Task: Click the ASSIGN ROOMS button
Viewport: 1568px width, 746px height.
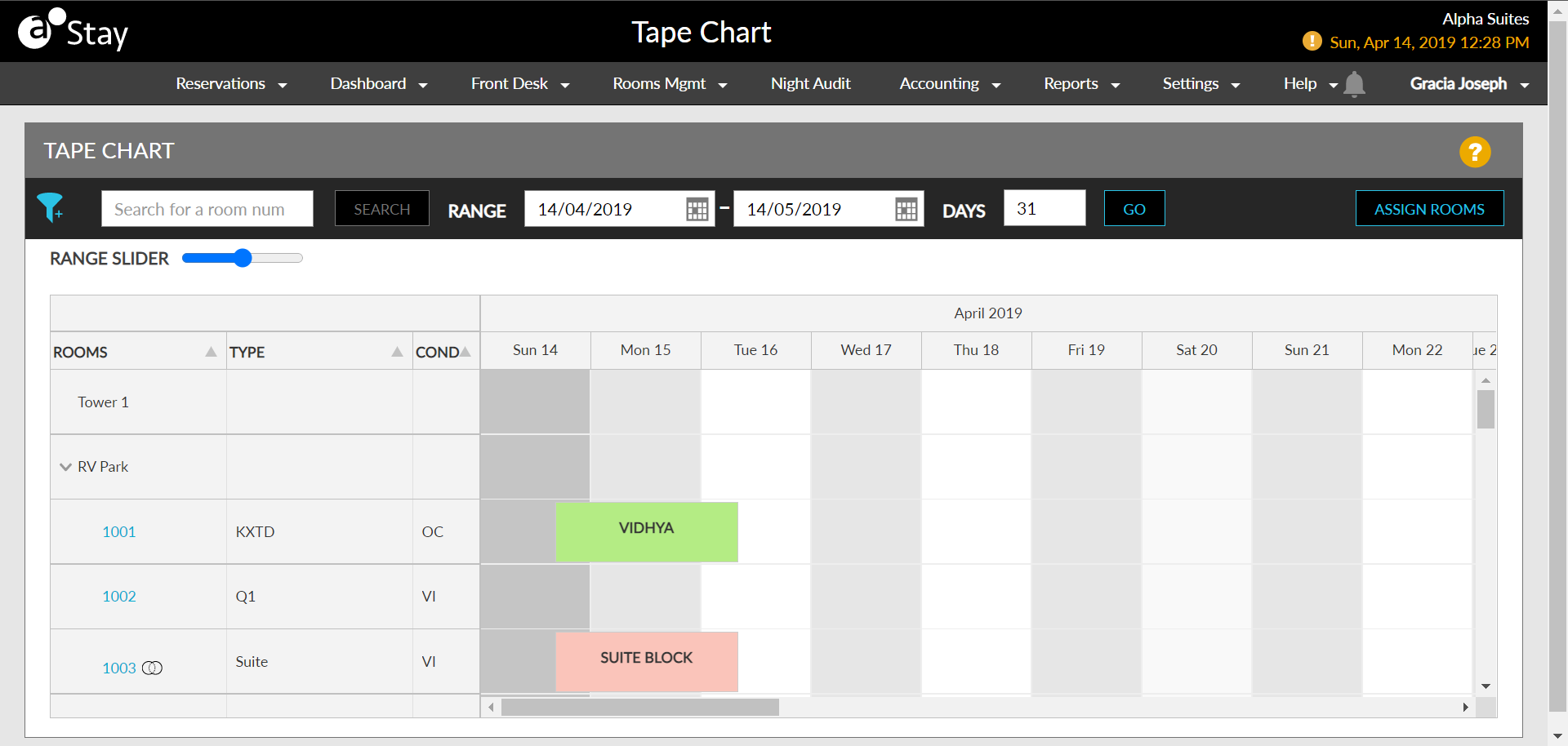Action: (x=1429, y=208)
